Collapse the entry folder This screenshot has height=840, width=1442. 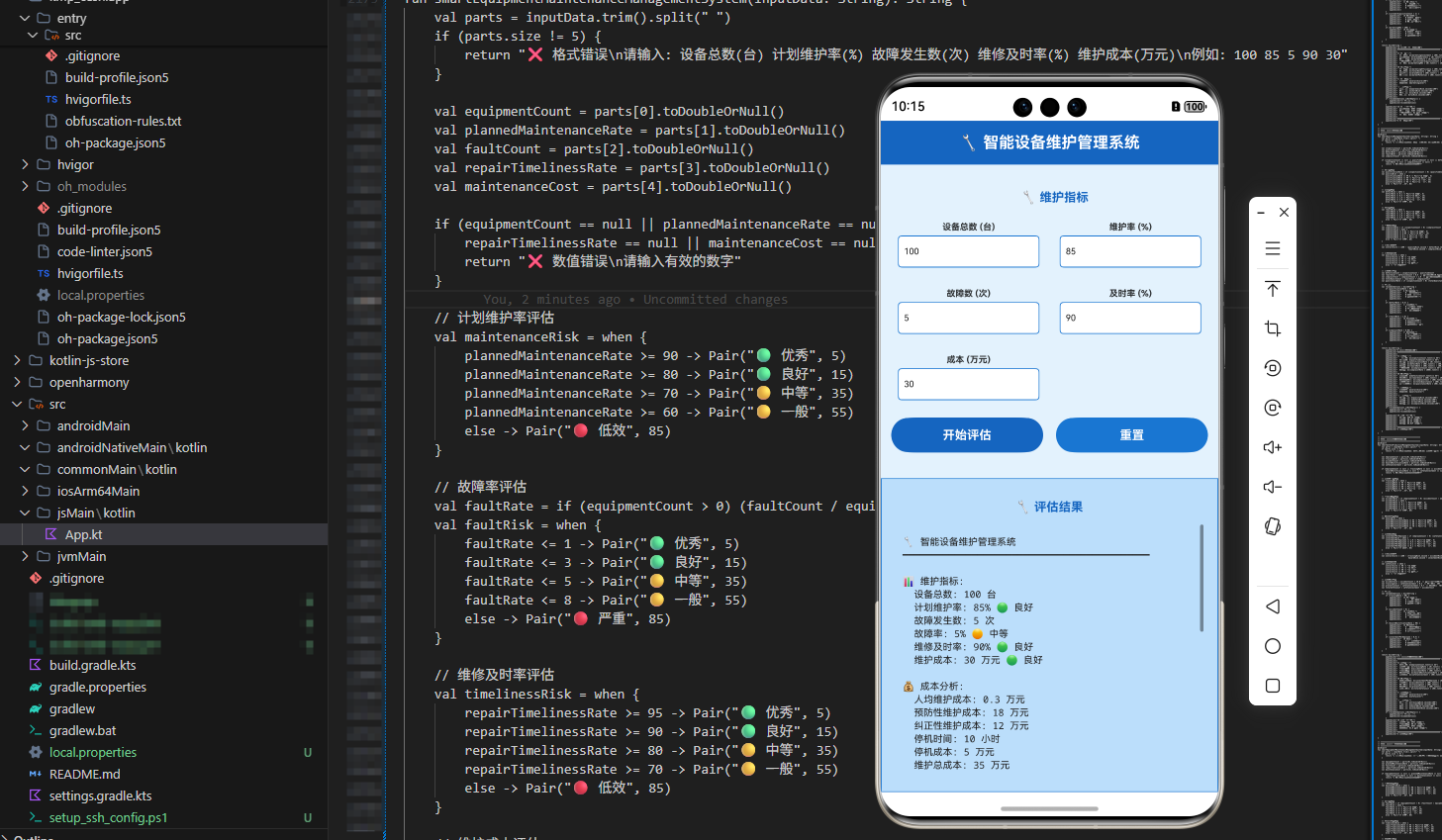point(25,18)
